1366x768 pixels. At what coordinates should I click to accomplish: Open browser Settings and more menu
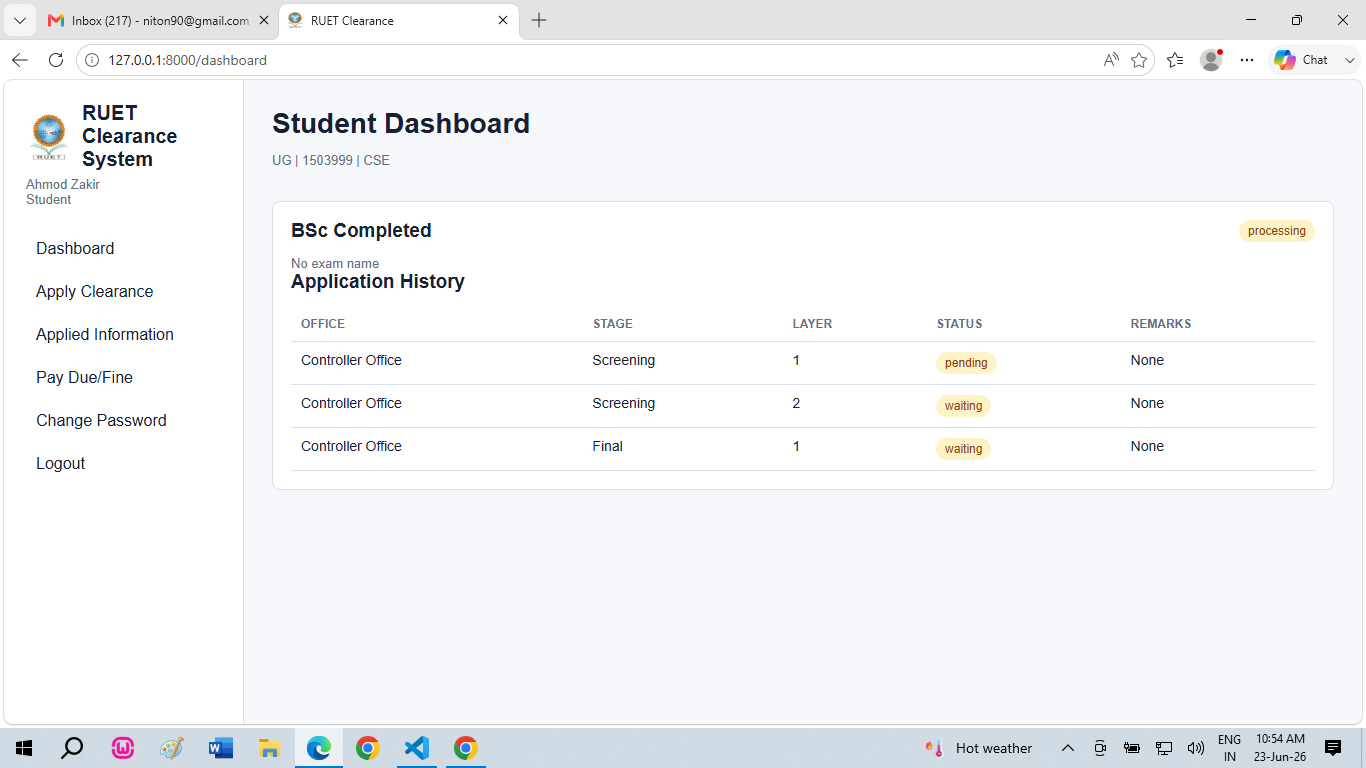pyautogui.click(x=1247, y=60)
